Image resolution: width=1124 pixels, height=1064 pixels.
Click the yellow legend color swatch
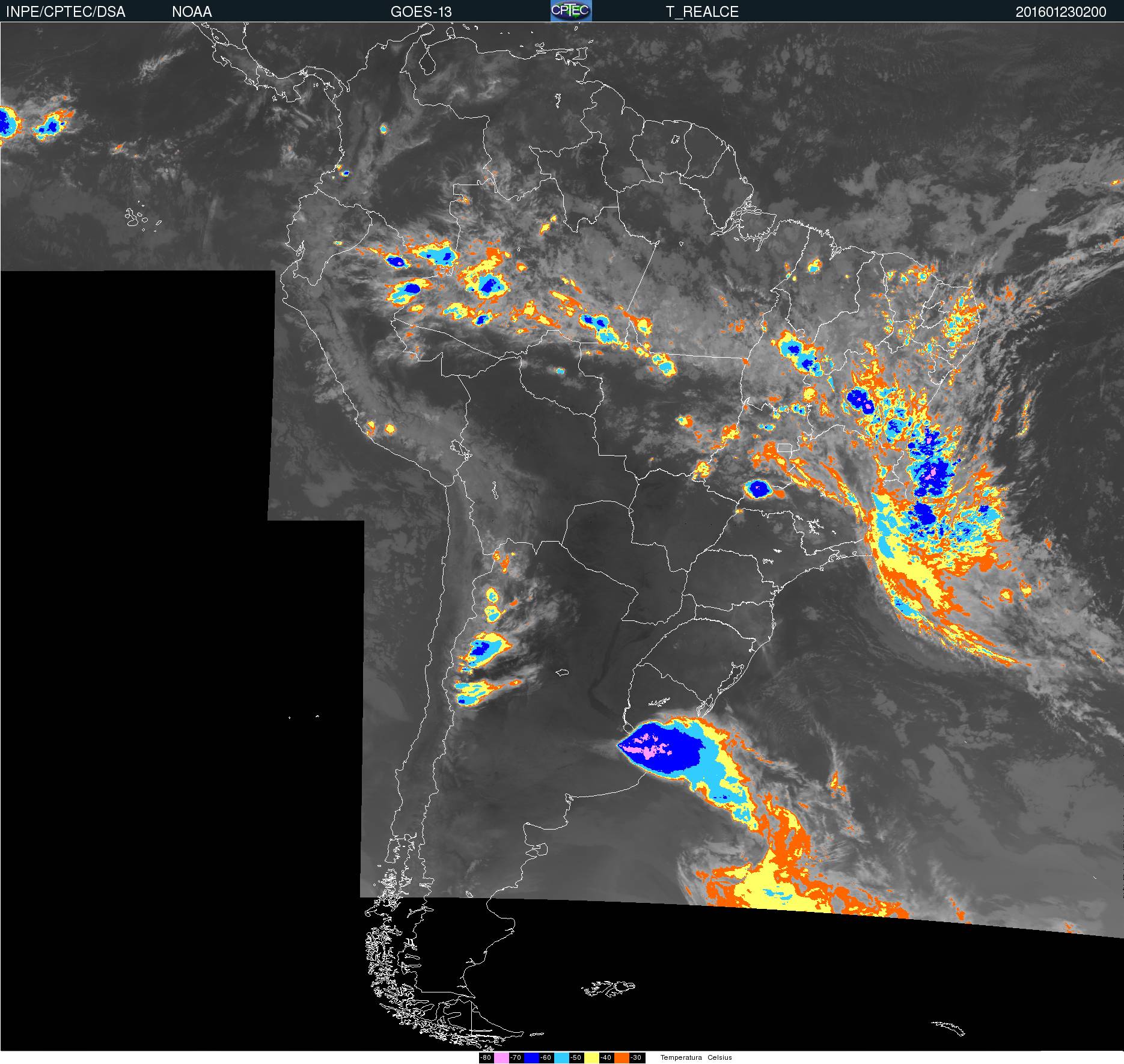(x=591, y=1058)
